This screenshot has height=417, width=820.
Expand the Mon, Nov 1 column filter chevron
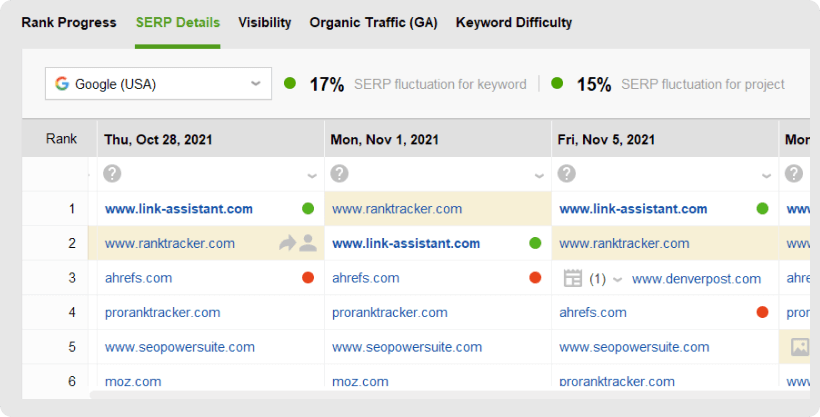click(539, 176)
